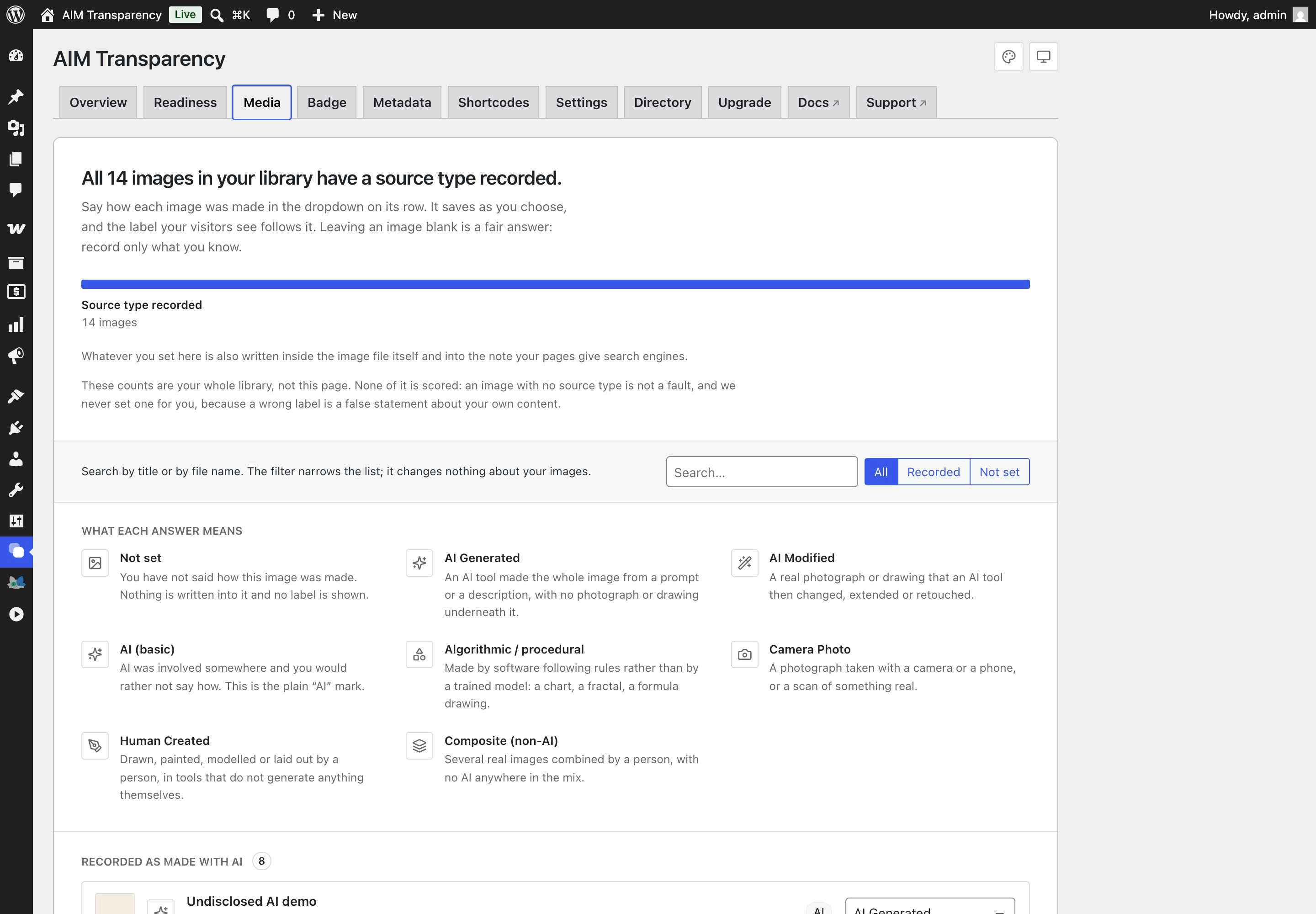Show all images with the All filter
The image size is (1316, 914).
pos(881,472)
